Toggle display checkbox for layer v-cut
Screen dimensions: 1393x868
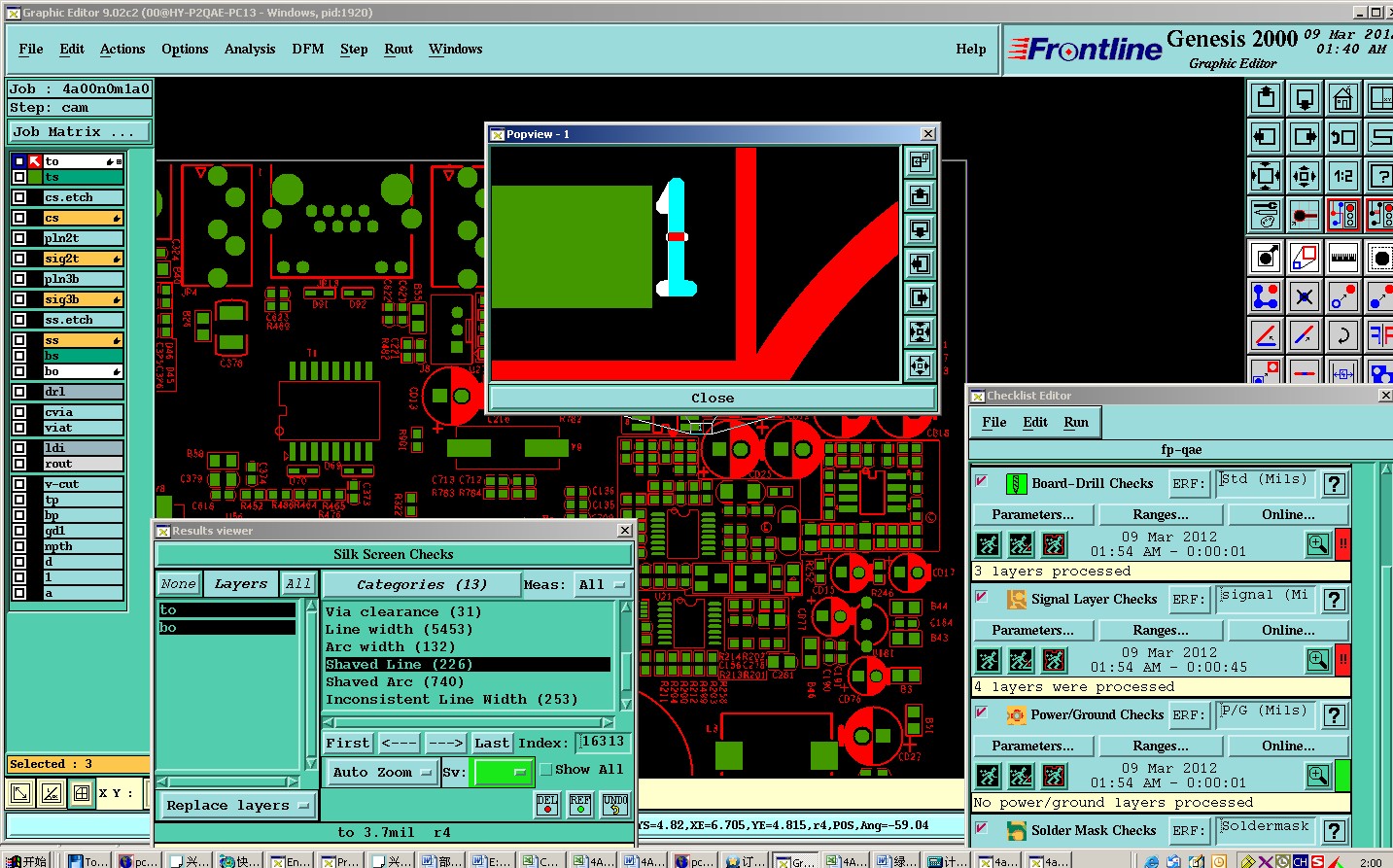click(19, 484)
